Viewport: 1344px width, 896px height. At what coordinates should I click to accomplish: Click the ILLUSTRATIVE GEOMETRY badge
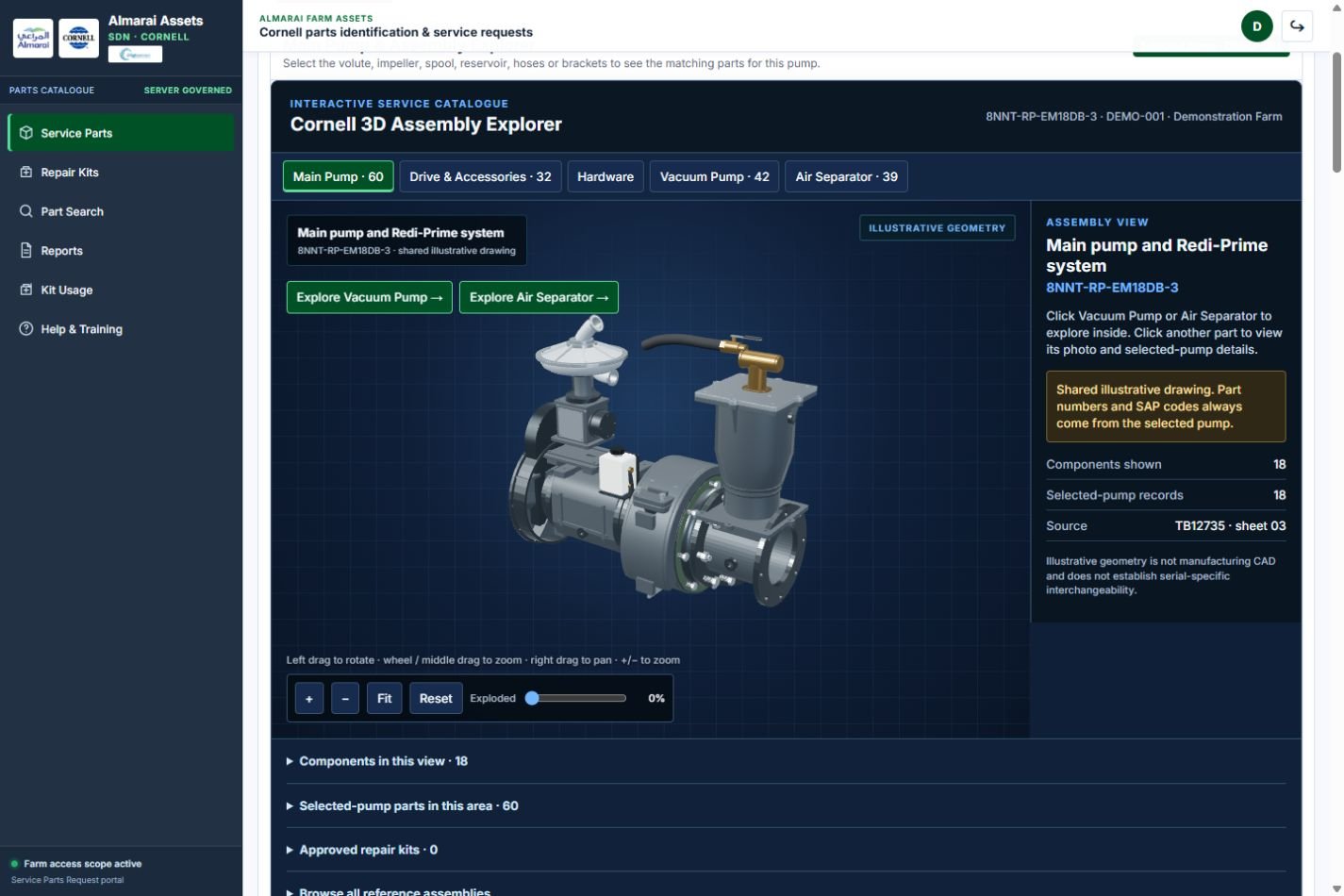coord(937,228)
